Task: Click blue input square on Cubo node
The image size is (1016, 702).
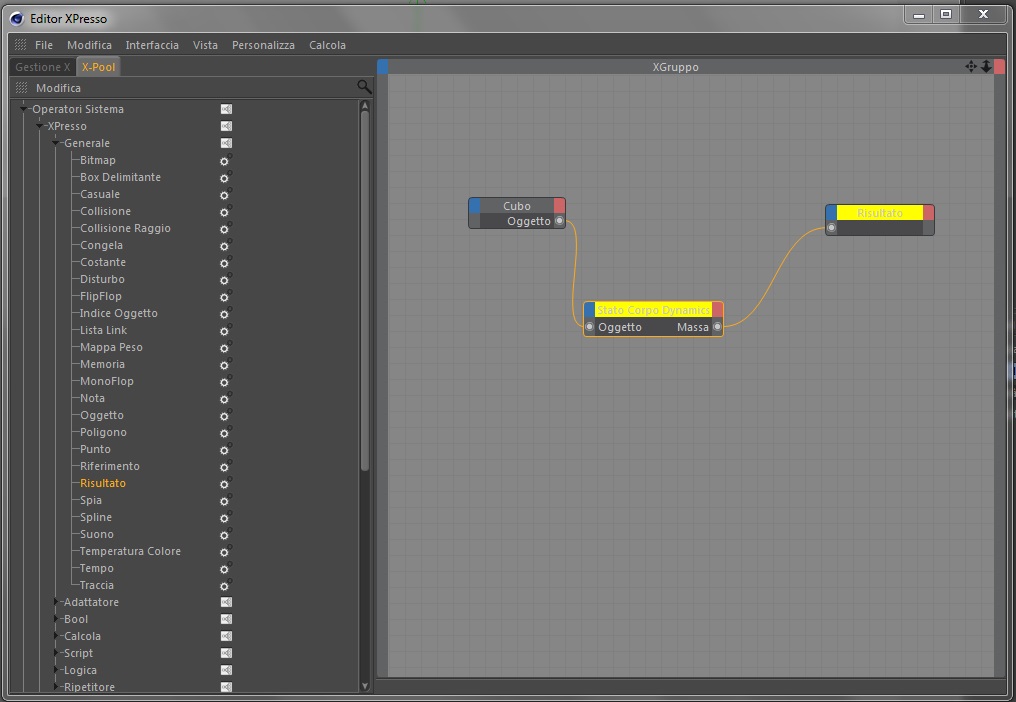Action: [x=474, y=205]
